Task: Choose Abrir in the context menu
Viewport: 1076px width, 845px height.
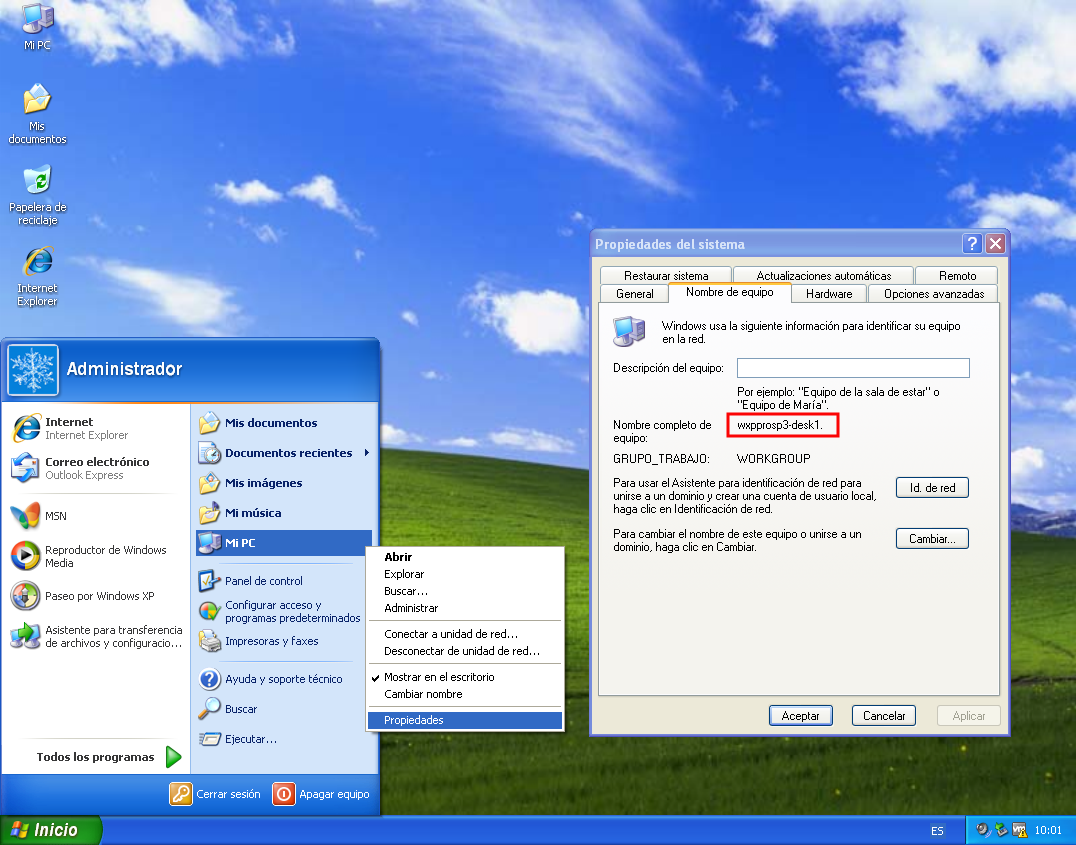Action: tap(465, 557)
